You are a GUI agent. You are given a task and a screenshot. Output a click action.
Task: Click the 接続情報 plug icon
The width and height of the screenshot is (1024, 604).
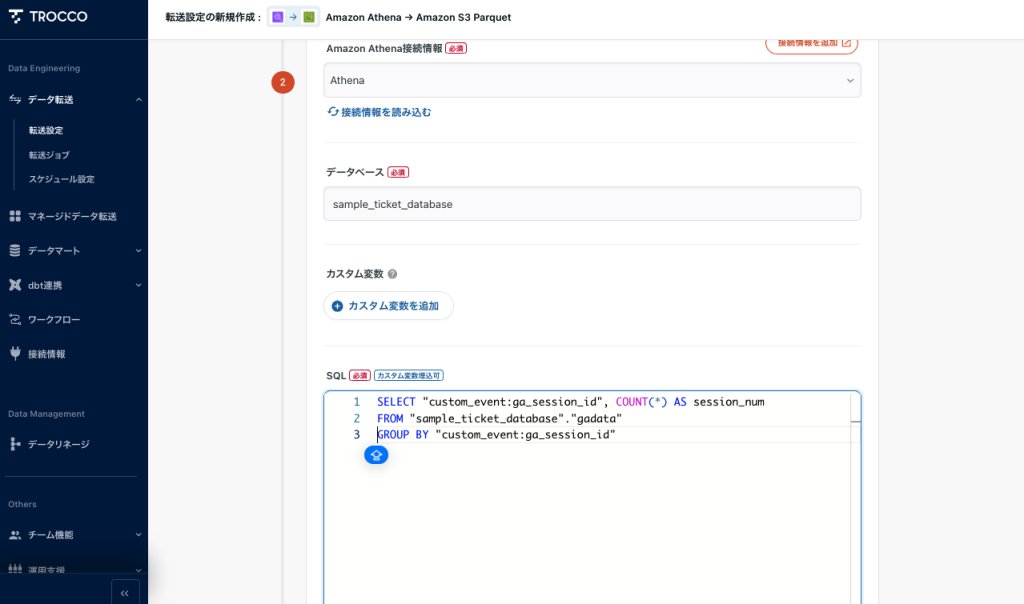[x=15, y=354]
